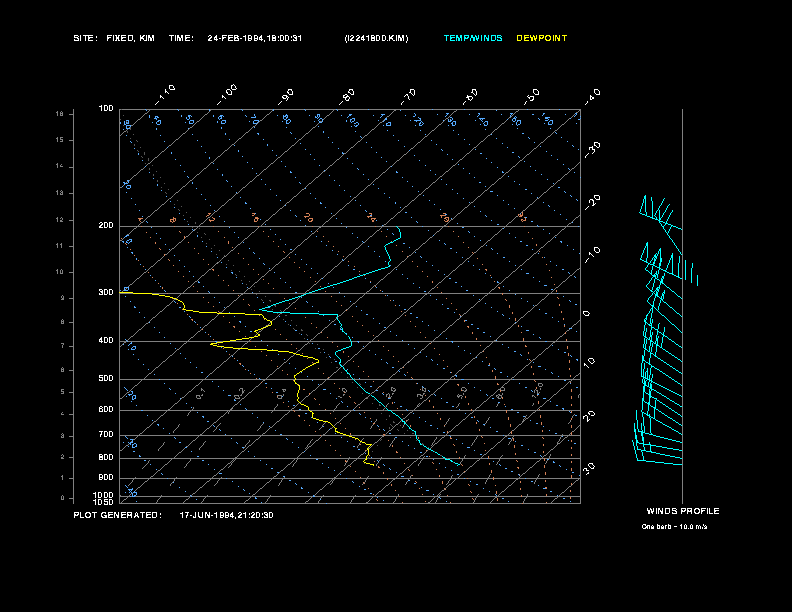Click the "WINDS PROFILE" caption
The height and width of the screenshot is (612, 792).
point(683,511)
